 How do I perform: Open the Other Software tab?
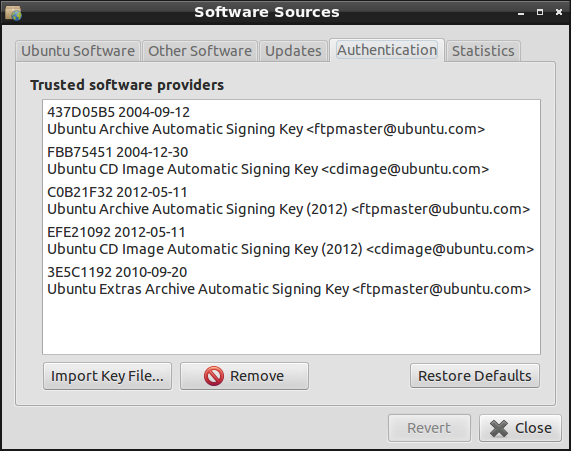coord(200,51)
